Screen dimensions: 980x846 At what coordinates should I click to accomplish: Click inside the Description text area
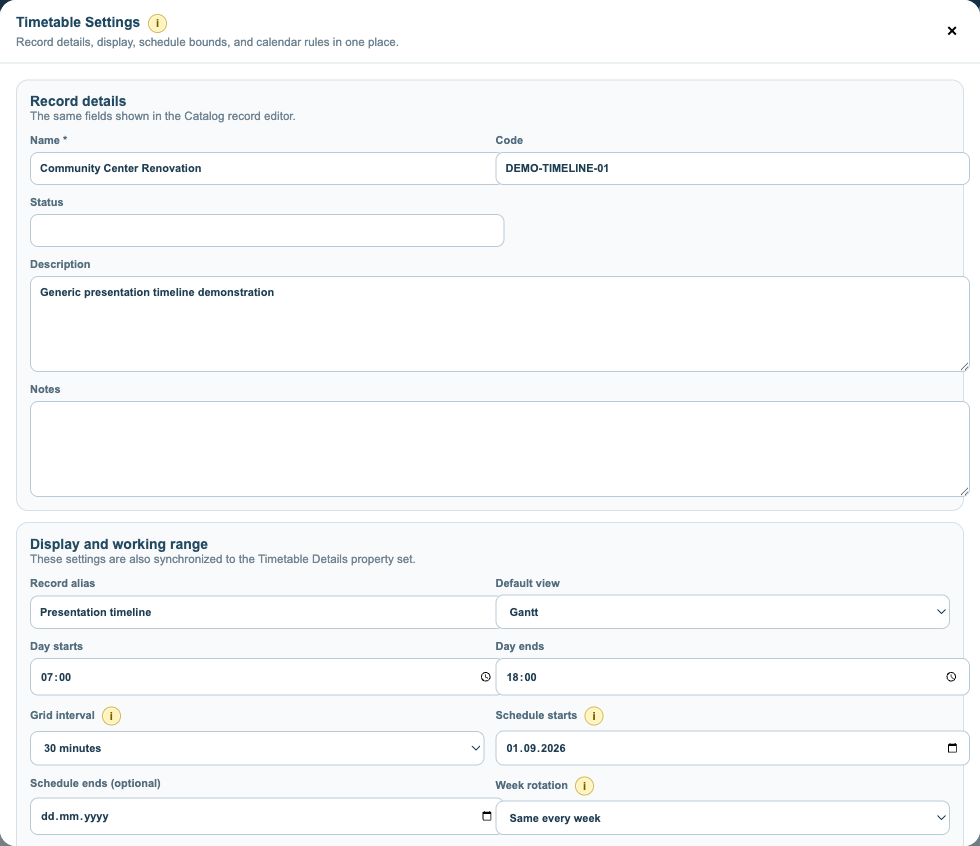pyautogui.click(x=500, y=324)
